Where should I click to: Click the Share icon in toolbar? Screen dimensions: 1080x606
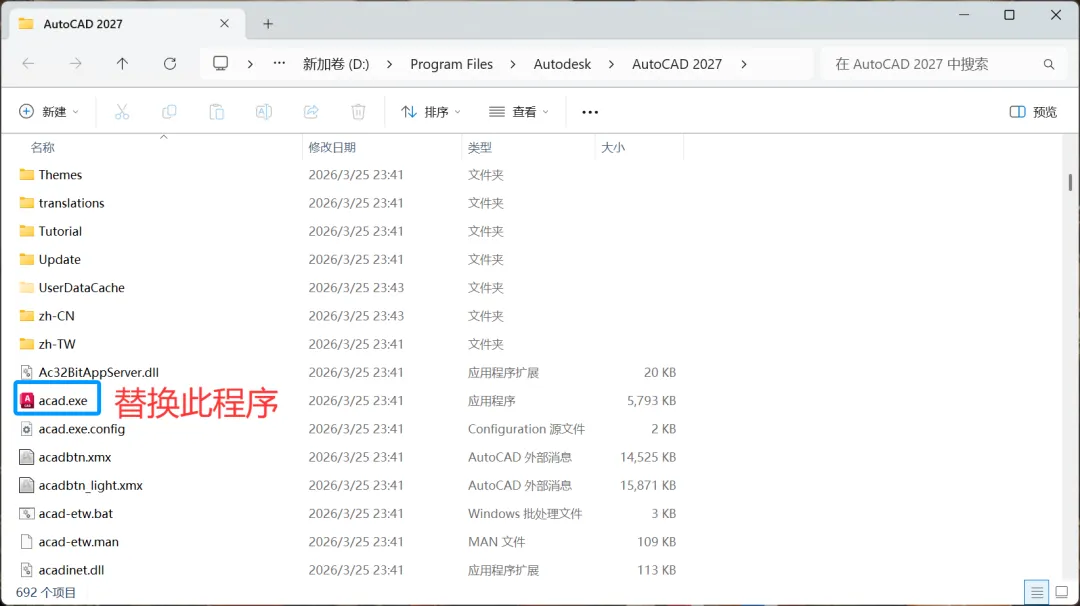pyautogui.click(x=311, y=112)
